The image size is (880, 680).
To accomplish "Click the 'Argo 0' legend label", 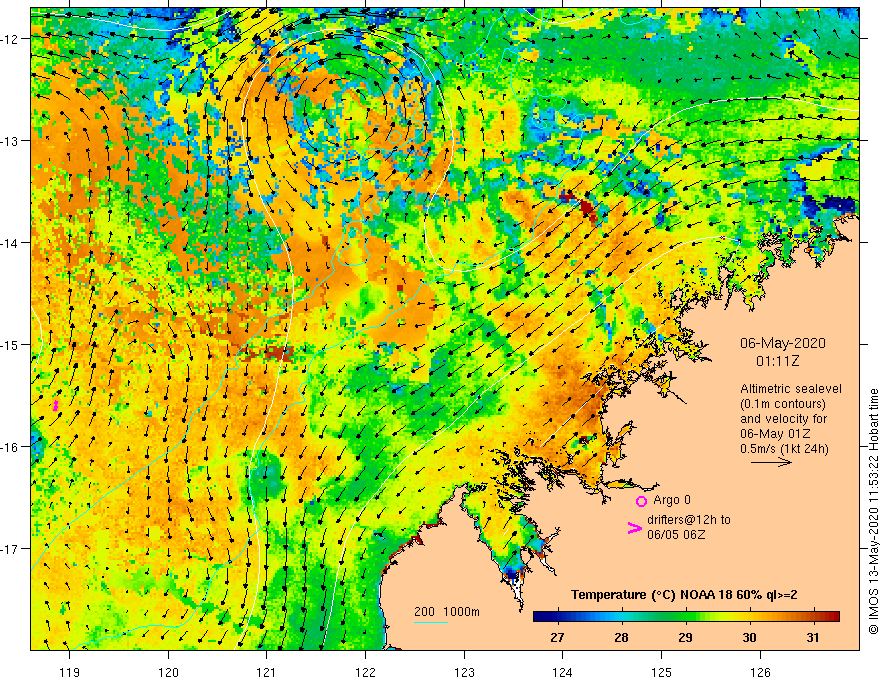I will [x=672, y=500].
